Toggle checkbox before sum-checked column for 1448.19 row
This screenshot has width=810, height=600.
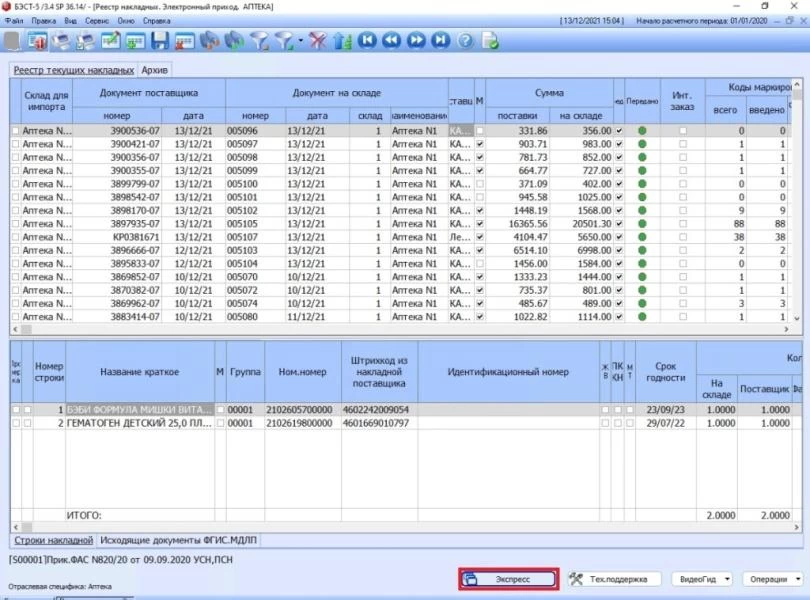pyautogui.click(x=619, y=211)
